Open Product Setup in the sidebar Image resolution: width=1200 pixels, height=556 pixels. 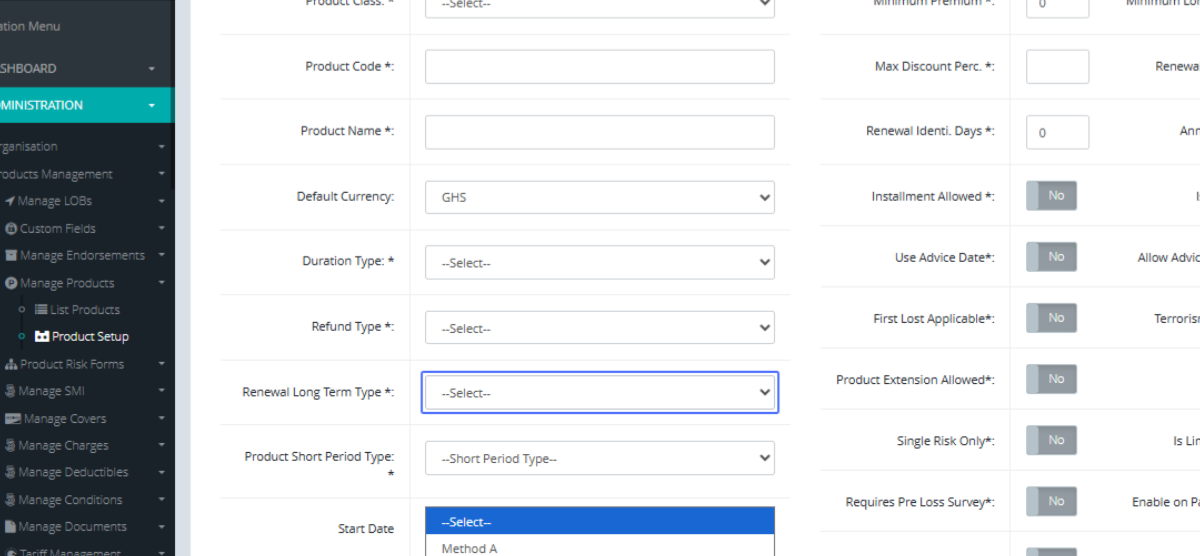(89, 337)
